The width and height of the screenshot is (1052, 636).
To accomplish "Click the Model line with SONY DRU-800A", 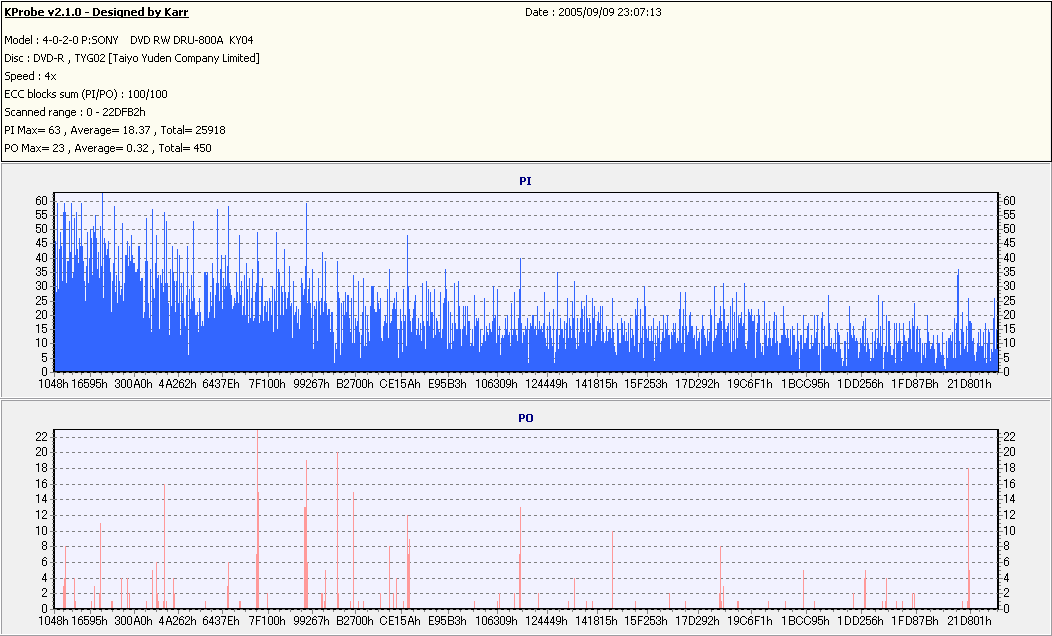I will [129, 40].
